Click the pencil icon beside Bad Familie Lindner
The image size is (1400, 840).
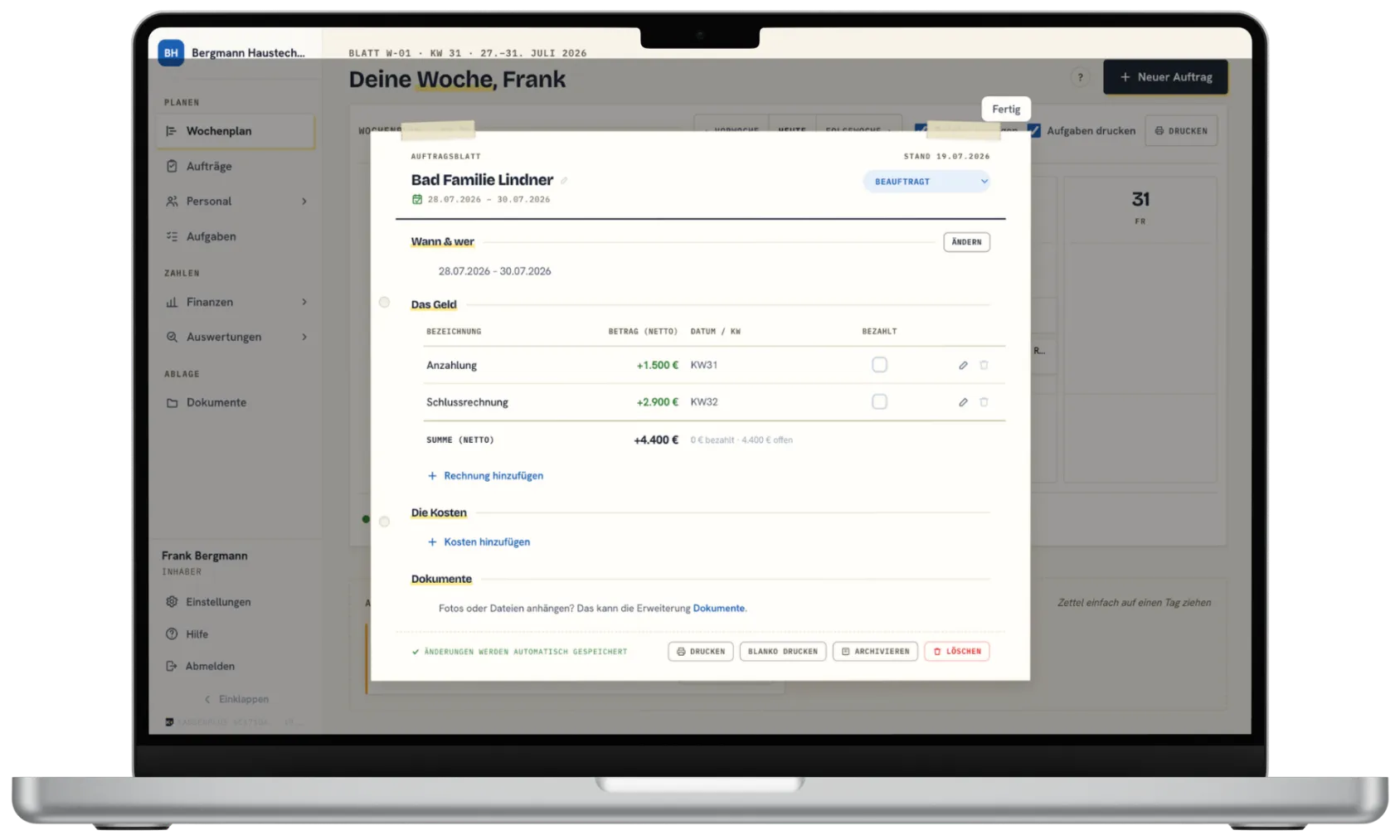pos(564,181)
